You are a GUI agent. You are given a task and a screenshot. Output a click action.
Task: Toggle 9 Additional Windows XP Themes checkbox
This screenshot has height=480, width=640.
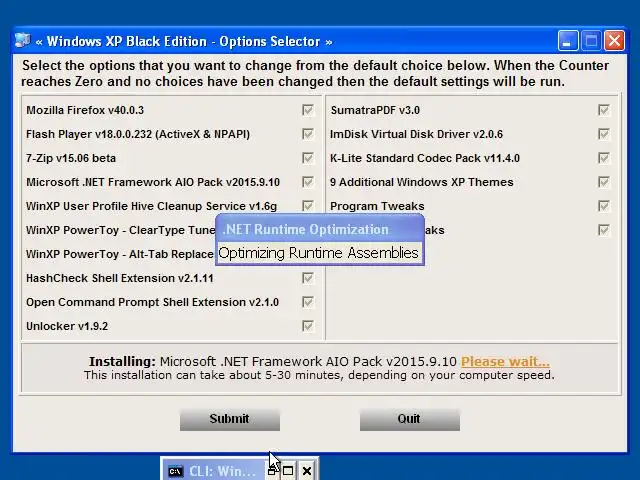coord(604,182)
